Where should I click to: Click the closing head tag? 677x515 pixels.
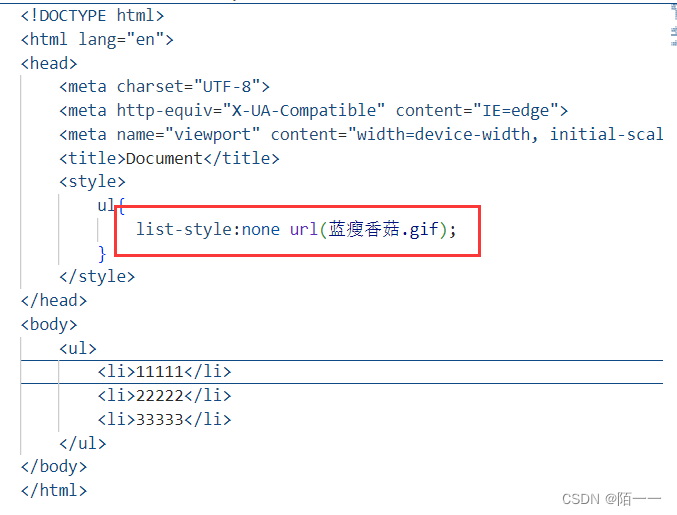[x=54, y=300]
